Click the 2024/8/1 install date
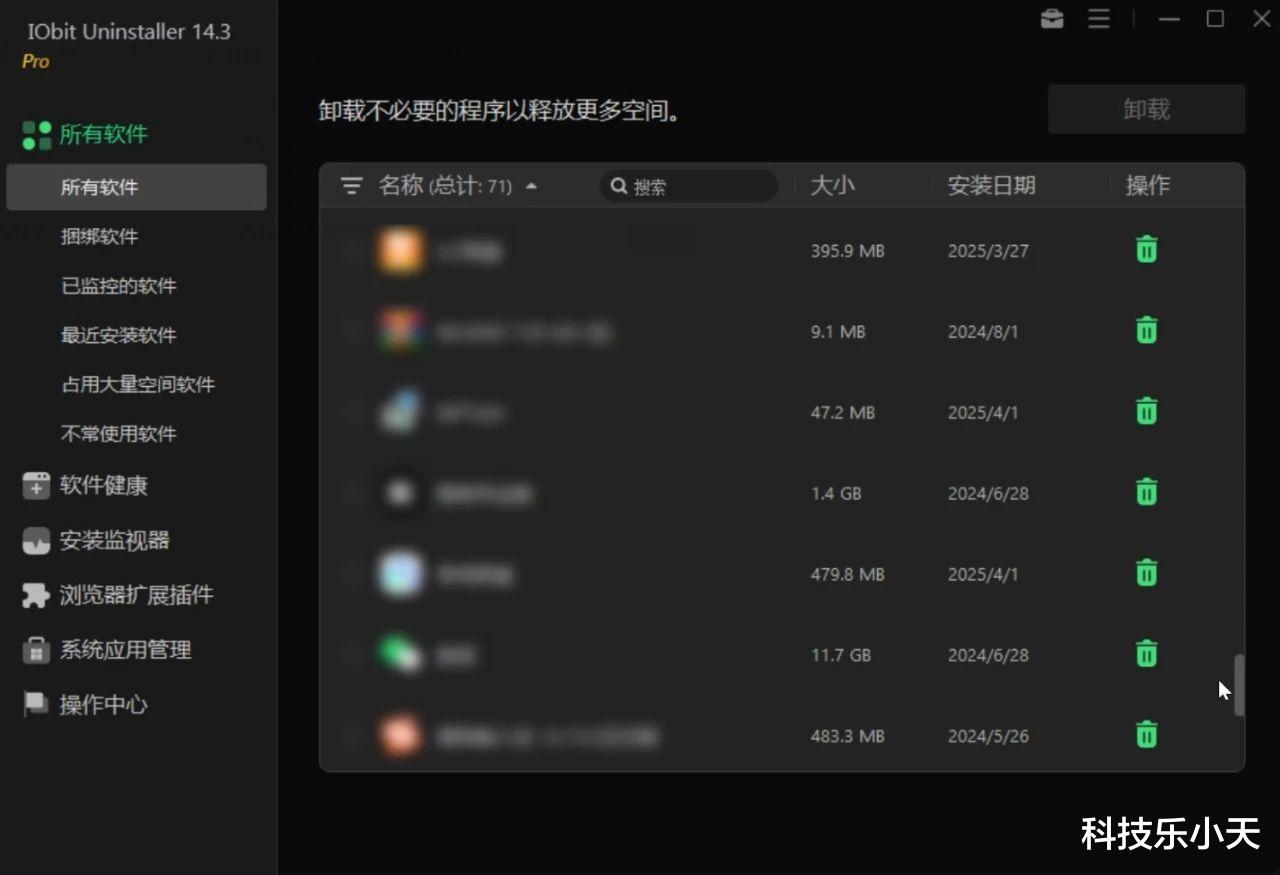This screenshot has height=875, width=1280. point(983,332)
